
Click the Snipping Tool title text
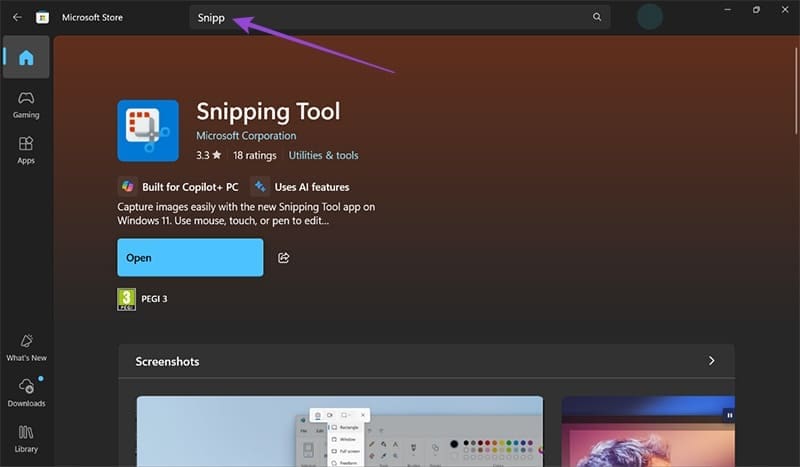[x=268, y=112]
